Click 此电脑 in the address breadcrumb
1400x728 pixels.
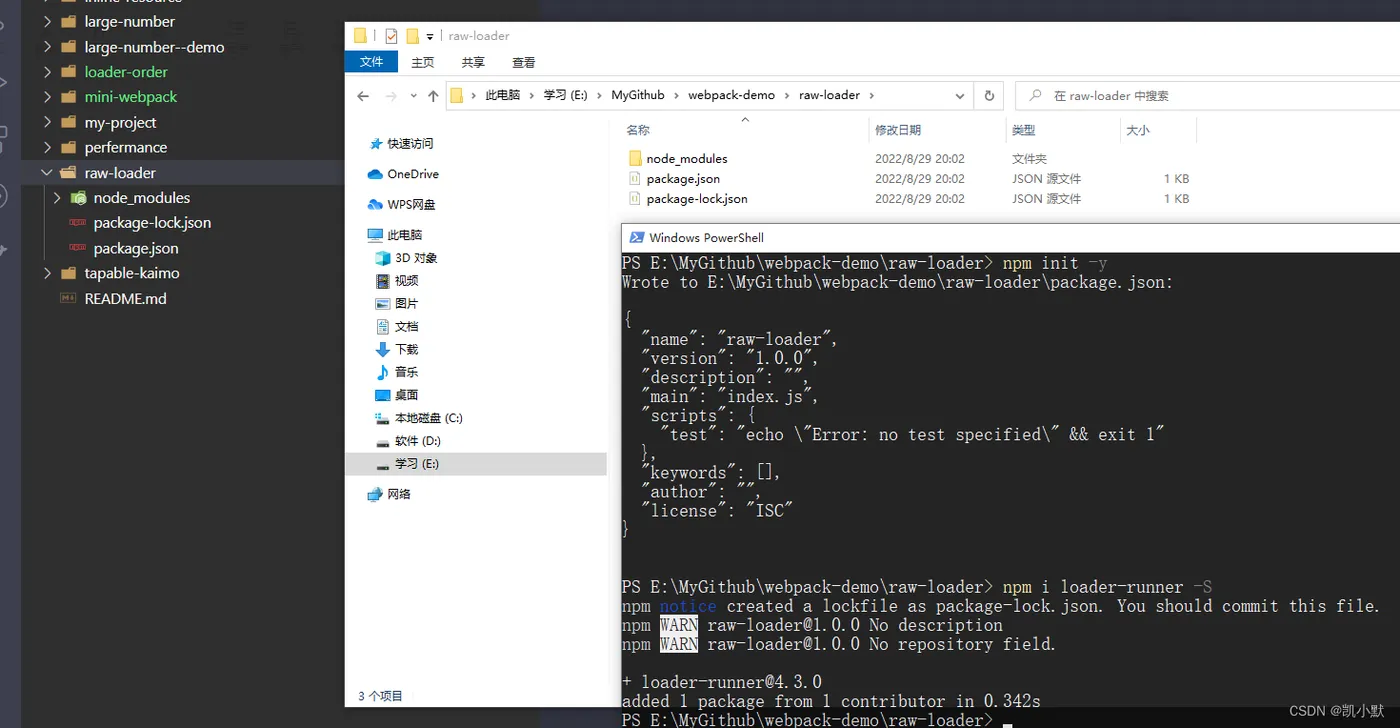(x=503, y=95)
